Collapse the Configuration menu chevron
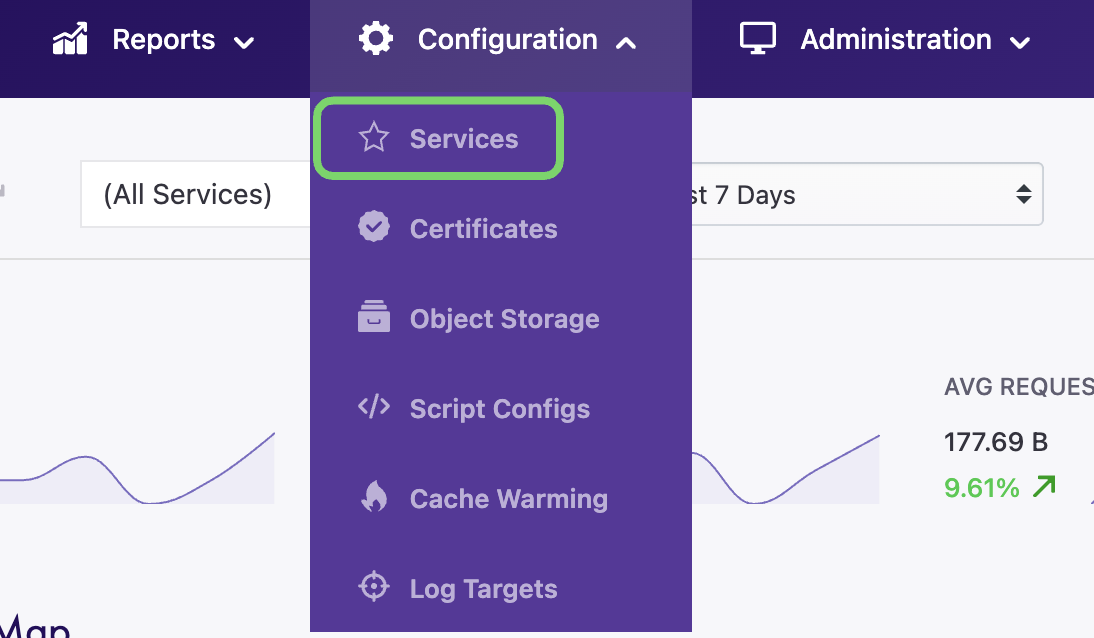The height and width of the screenshot is (638, 1094). (626, 43)
